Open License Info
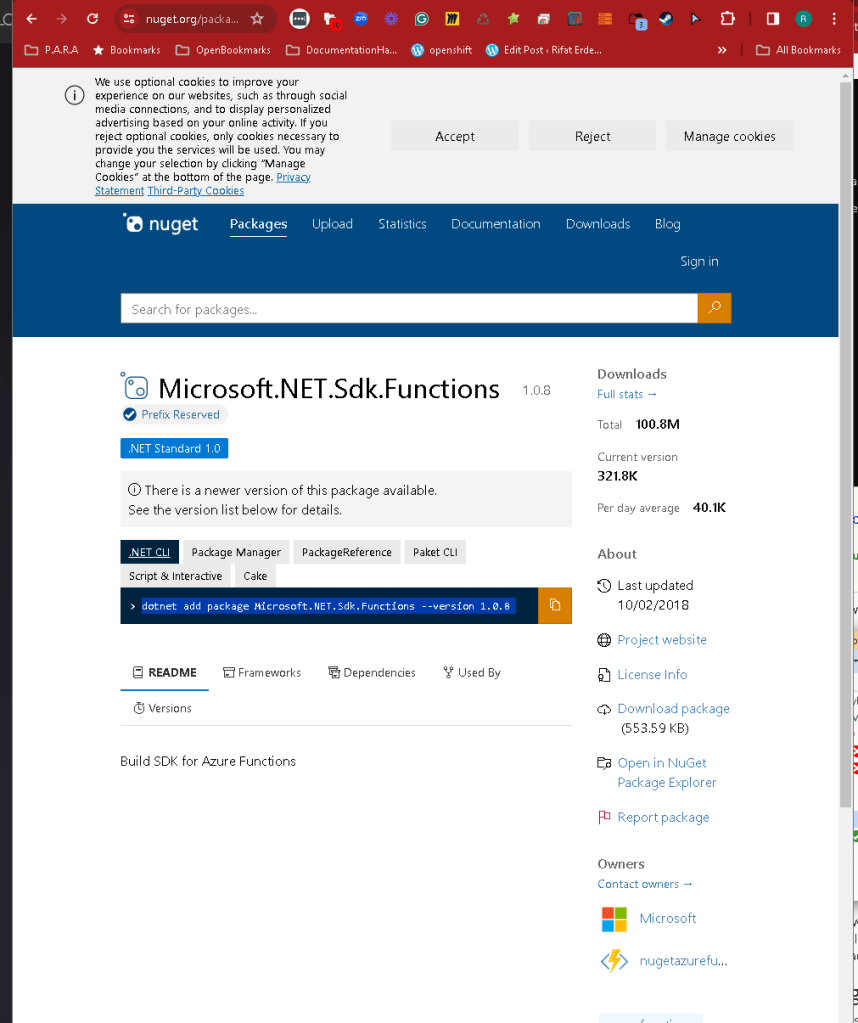Screen dimensions: 858x1023 point(652,674)
